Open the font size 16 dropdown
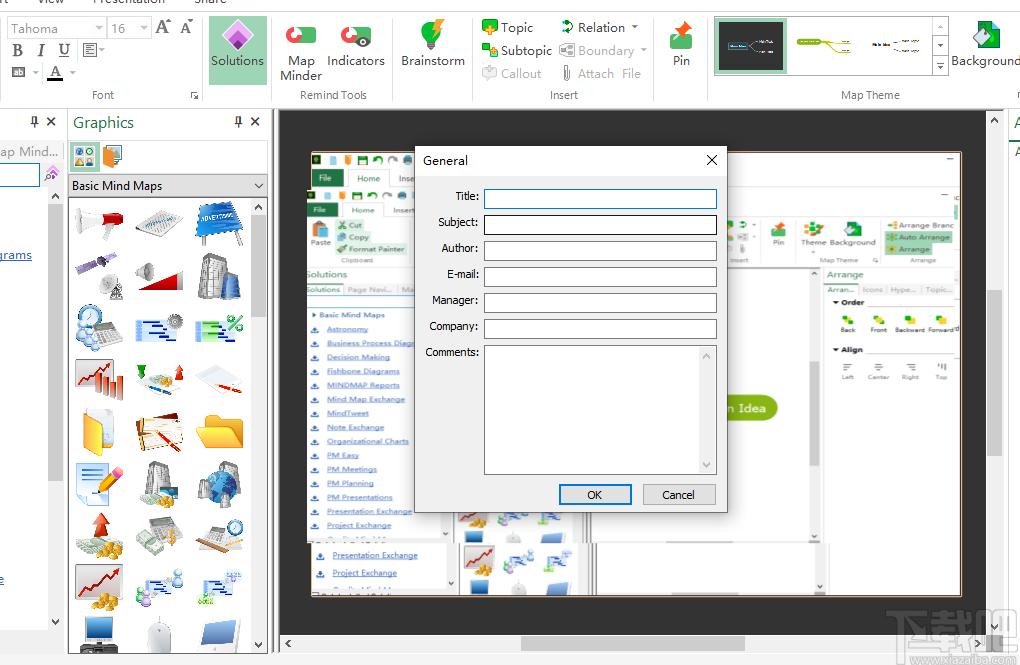This screenshot has height=665, width=1020. click(x=144, y=28)
